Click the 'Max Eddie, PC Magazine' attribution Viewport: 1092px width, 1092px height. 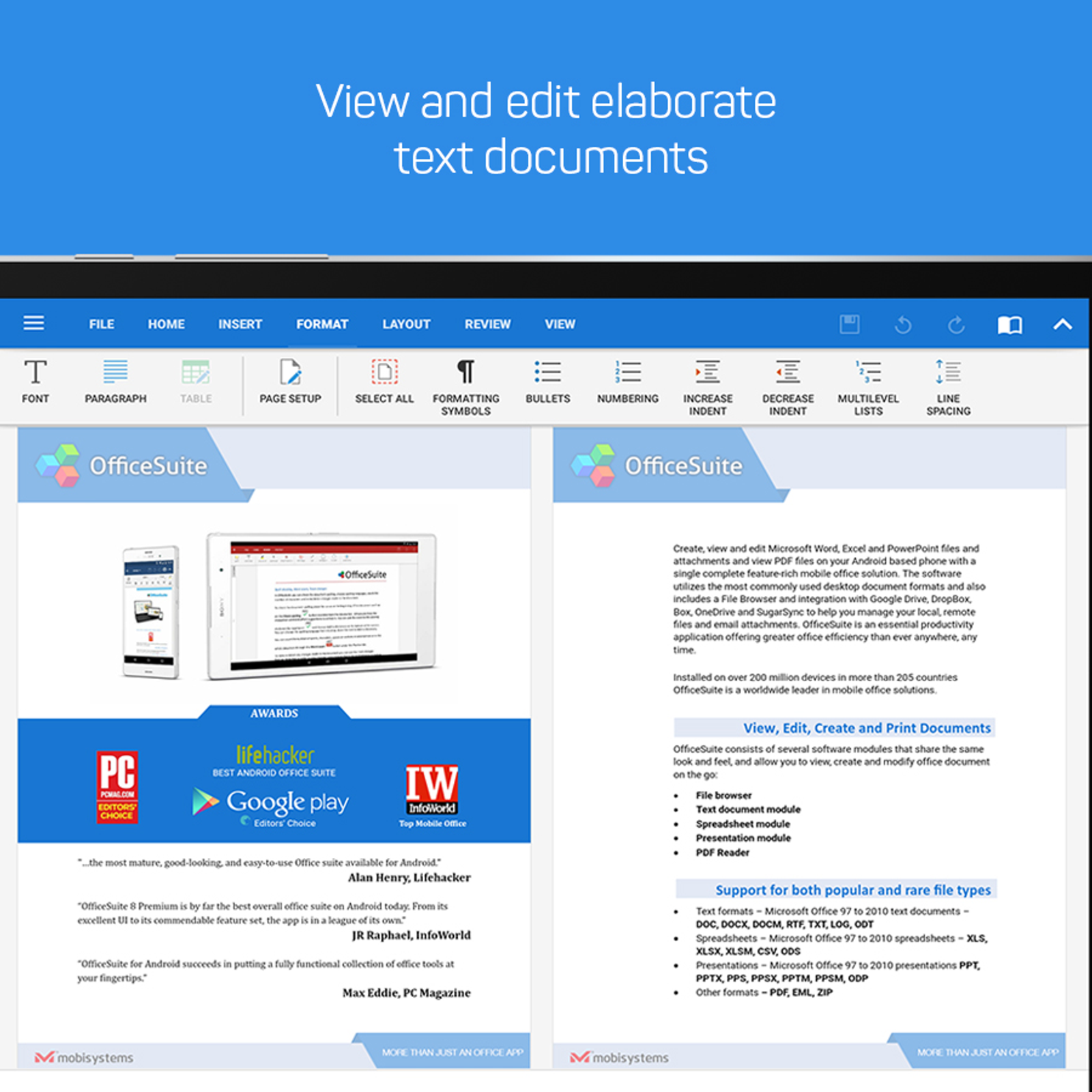407,993
